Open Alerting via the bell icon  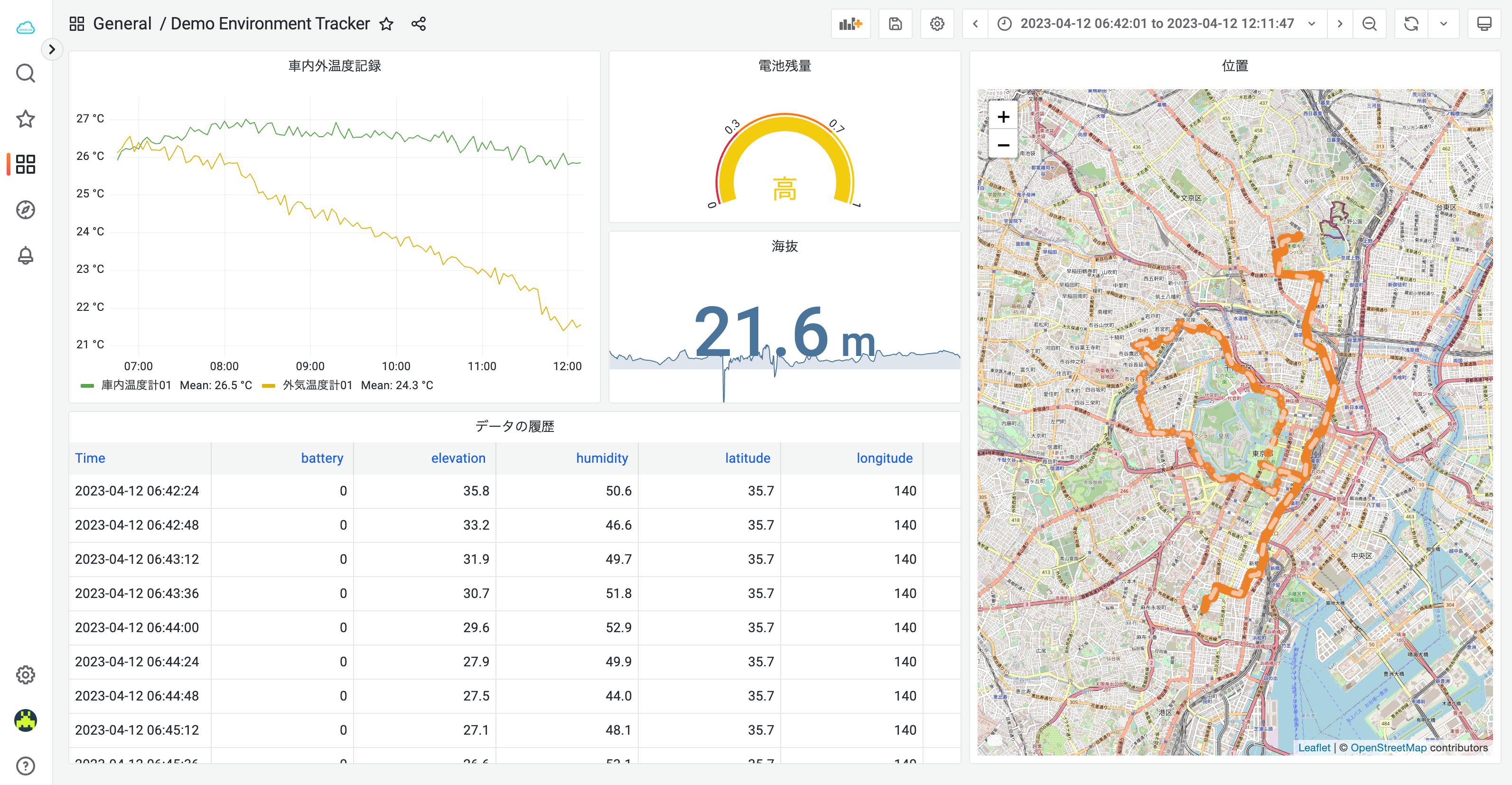pyautogui.click(x=25, y=255)
